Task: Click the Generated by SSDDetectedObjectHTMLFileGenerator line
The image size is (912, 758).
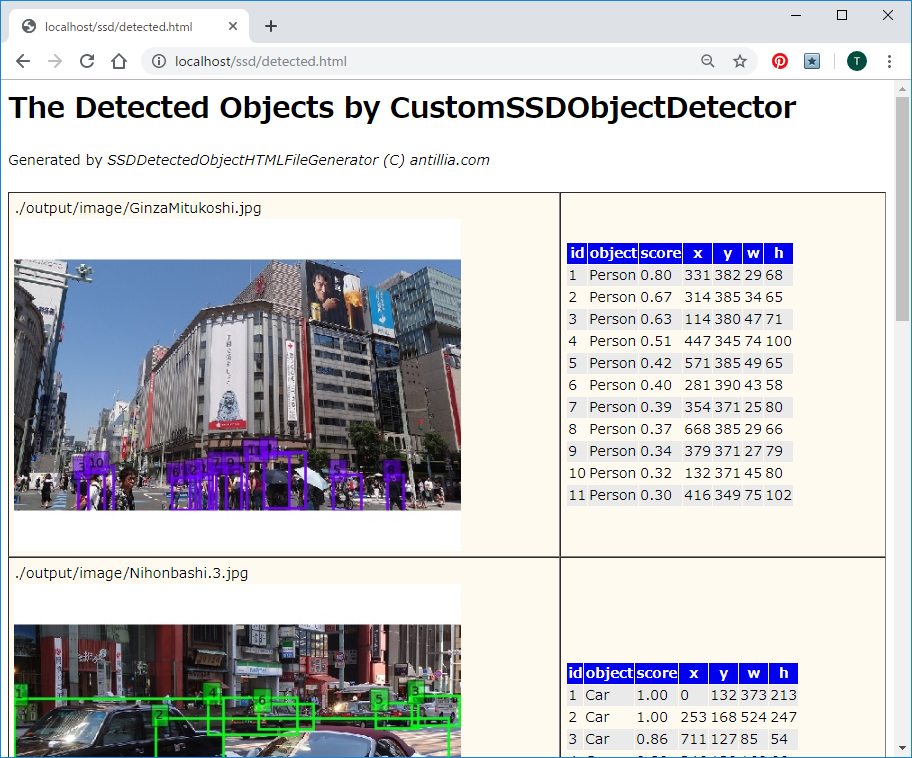Action: (x=249, y=160)
